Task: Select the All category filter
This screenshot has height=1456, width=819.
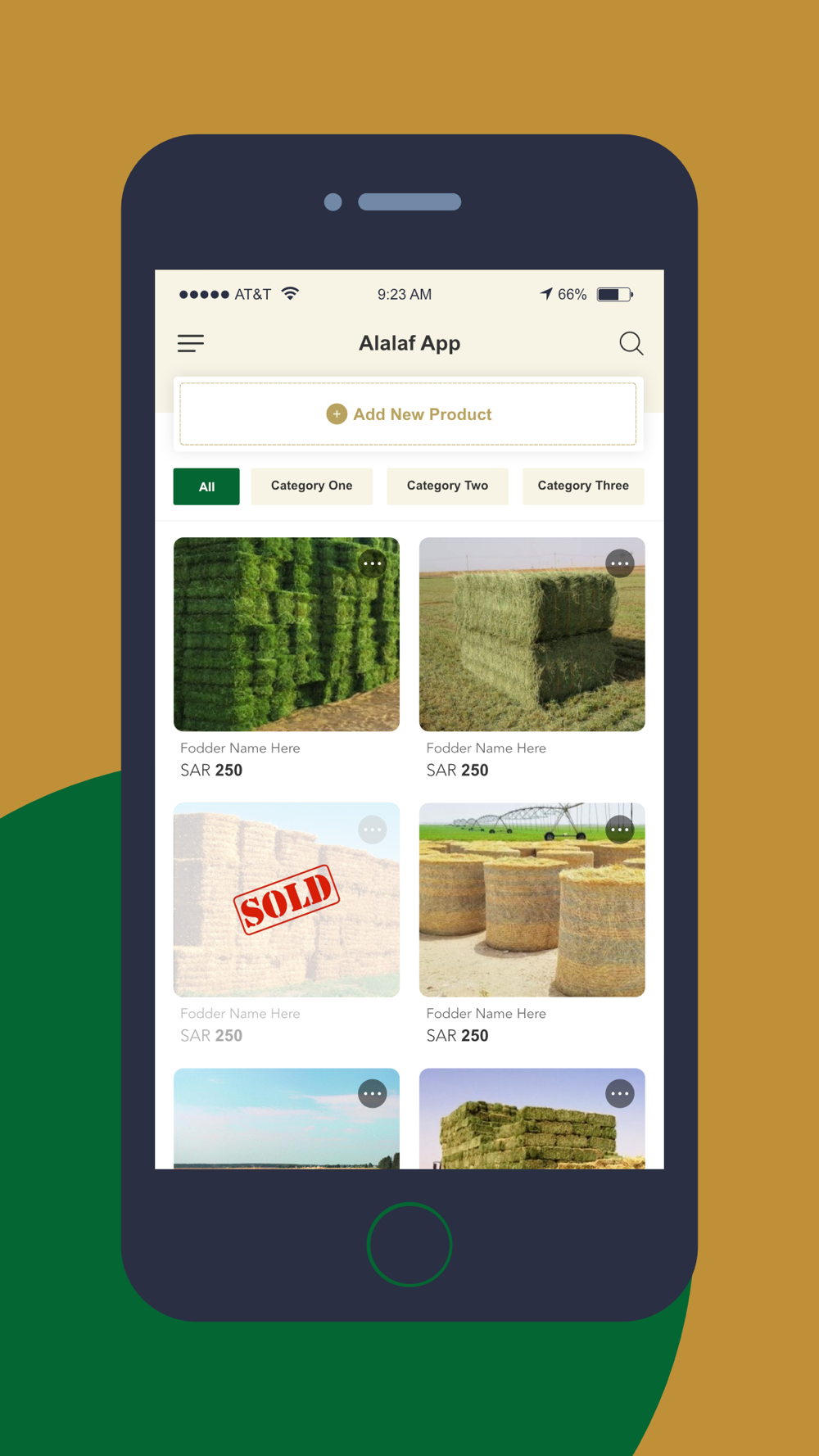Action: tap(206, 486)
